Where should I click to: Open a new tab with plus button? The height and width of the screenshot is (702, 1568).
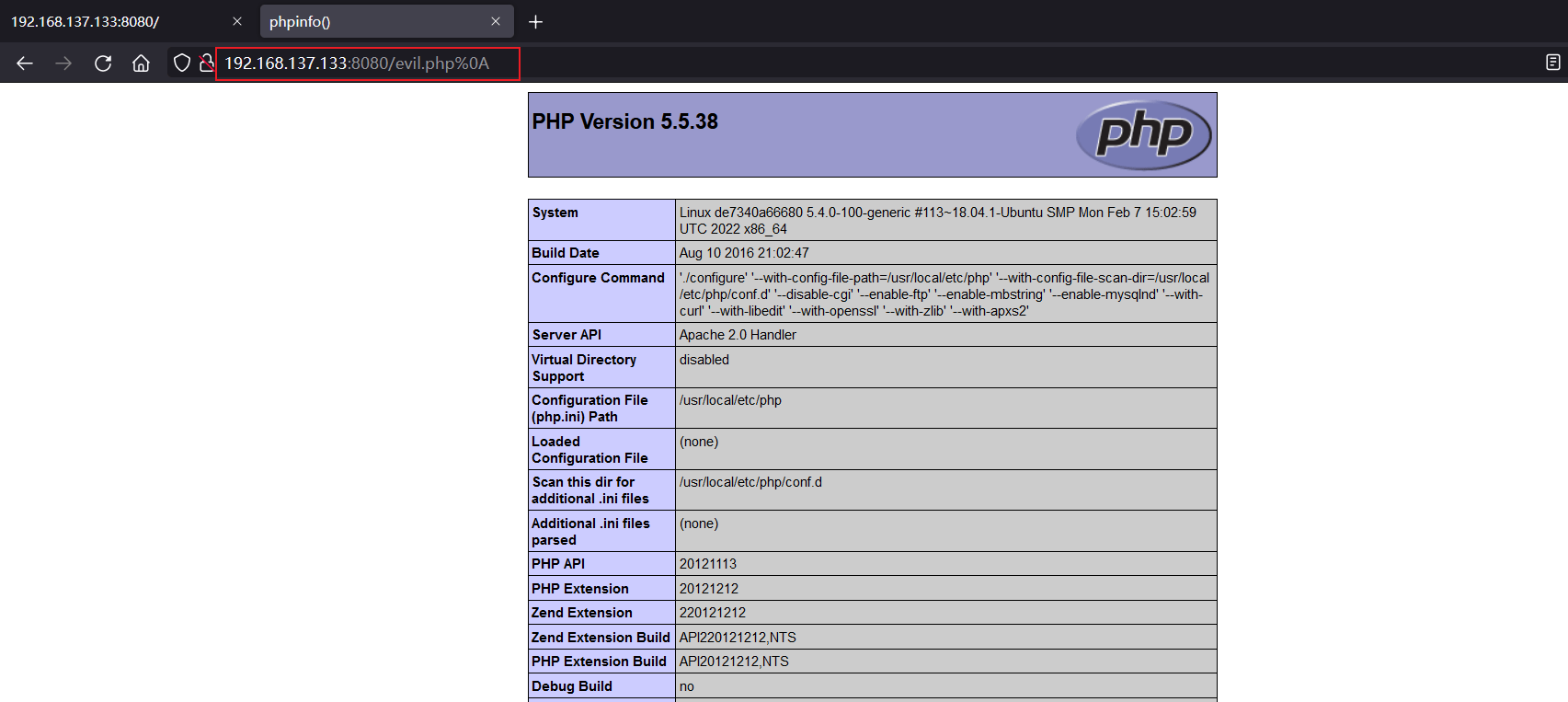536,21
